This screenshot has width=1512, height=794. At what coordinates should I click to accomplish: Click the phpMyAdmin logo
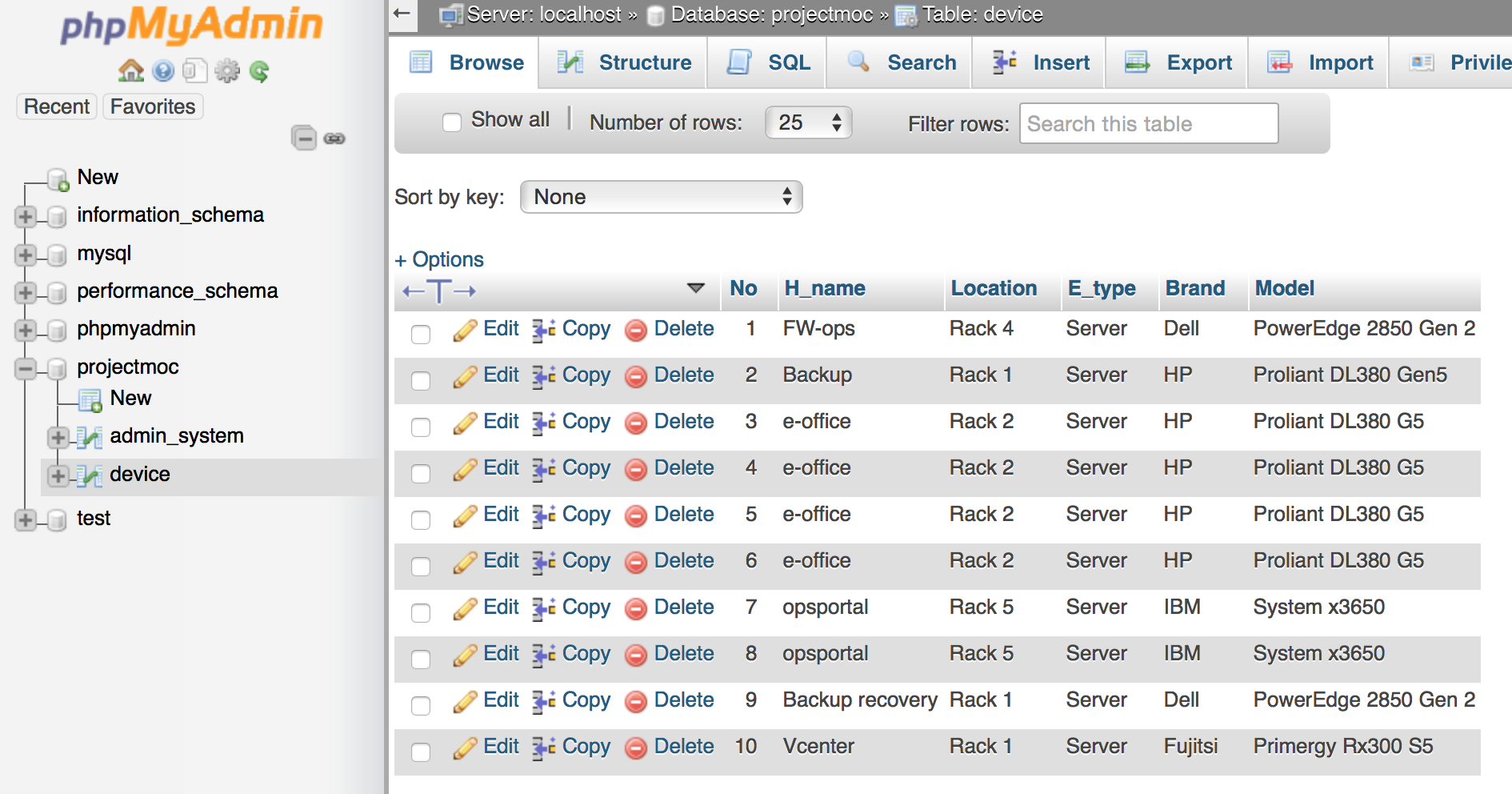tap(192, 26)
